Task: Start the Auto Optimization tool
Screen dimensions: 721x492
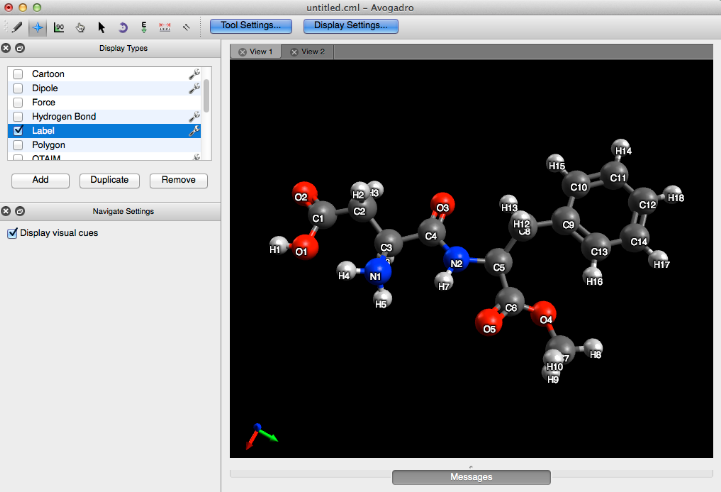Action: pos(143,27)
